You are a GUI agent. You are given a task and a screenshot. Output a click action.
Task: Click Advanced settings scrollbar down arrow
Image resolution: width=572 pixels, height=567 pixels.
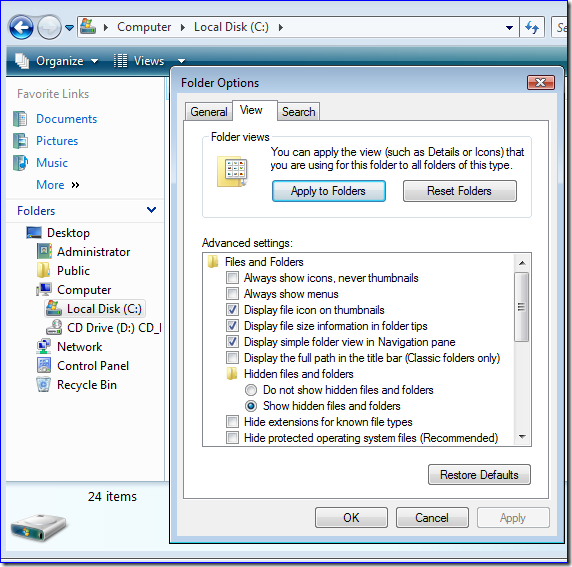click(522, 436)
